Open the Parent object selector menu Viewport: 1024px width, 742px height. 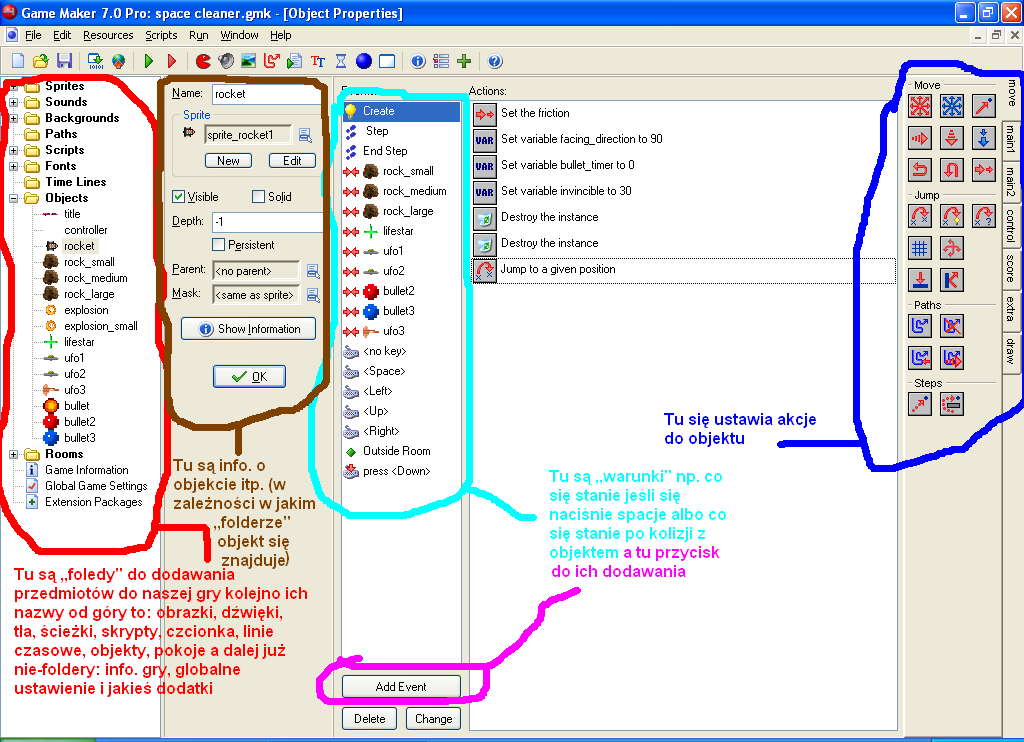coord(312,270)
